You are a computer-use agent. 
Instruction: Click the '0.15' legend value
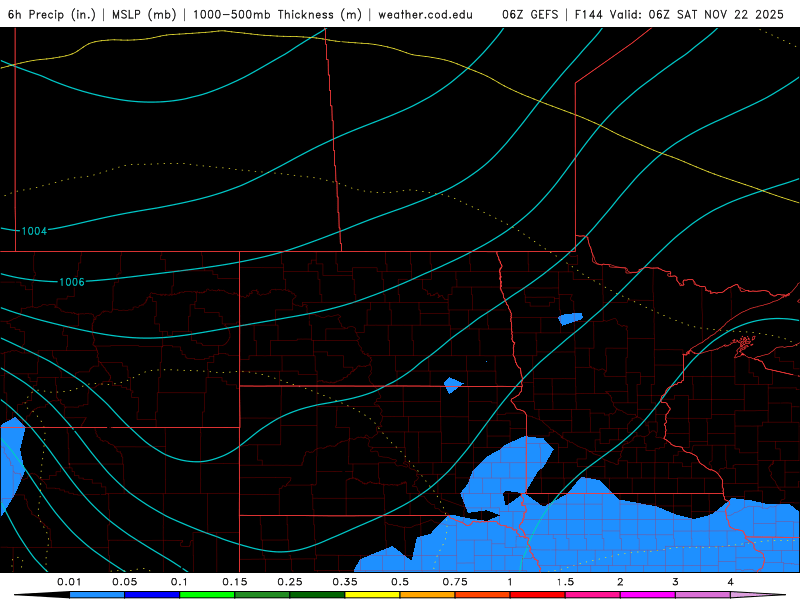click(235, 582)
